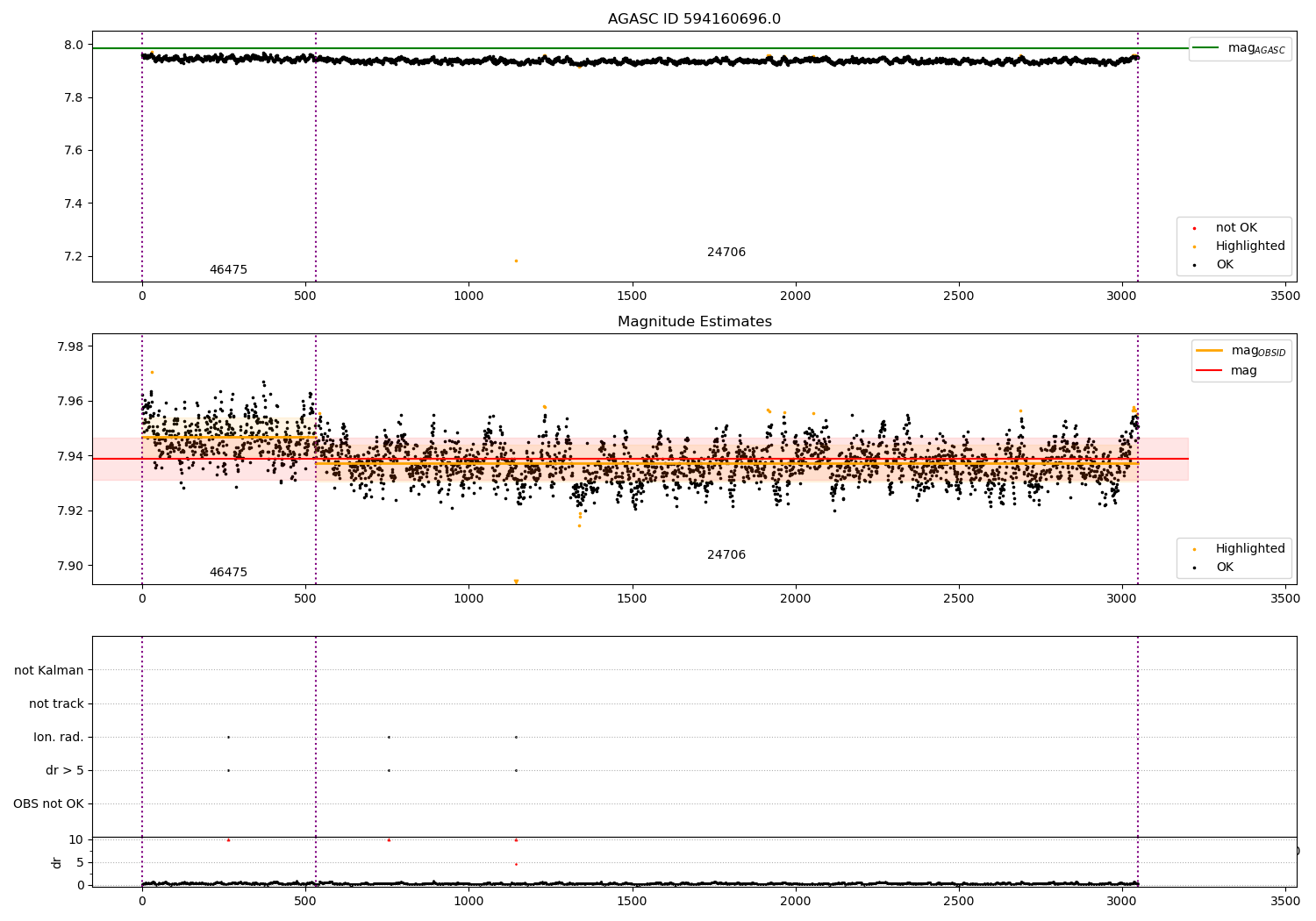Screen dimensions: 1316x921
Task: Click the title 'AGASC ID 594160696.0'
Action: click(694, 19)
